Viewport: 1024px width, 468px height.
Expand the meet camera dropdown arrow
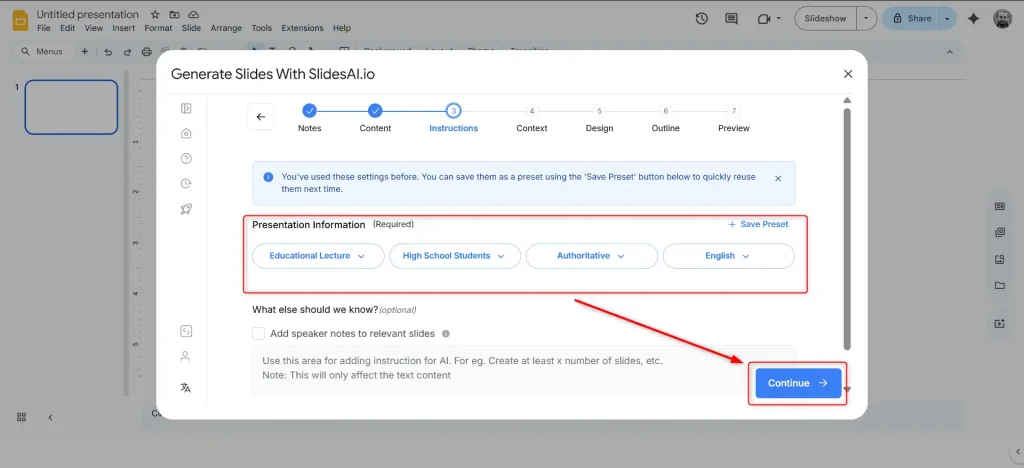click(x=778, y=19)
